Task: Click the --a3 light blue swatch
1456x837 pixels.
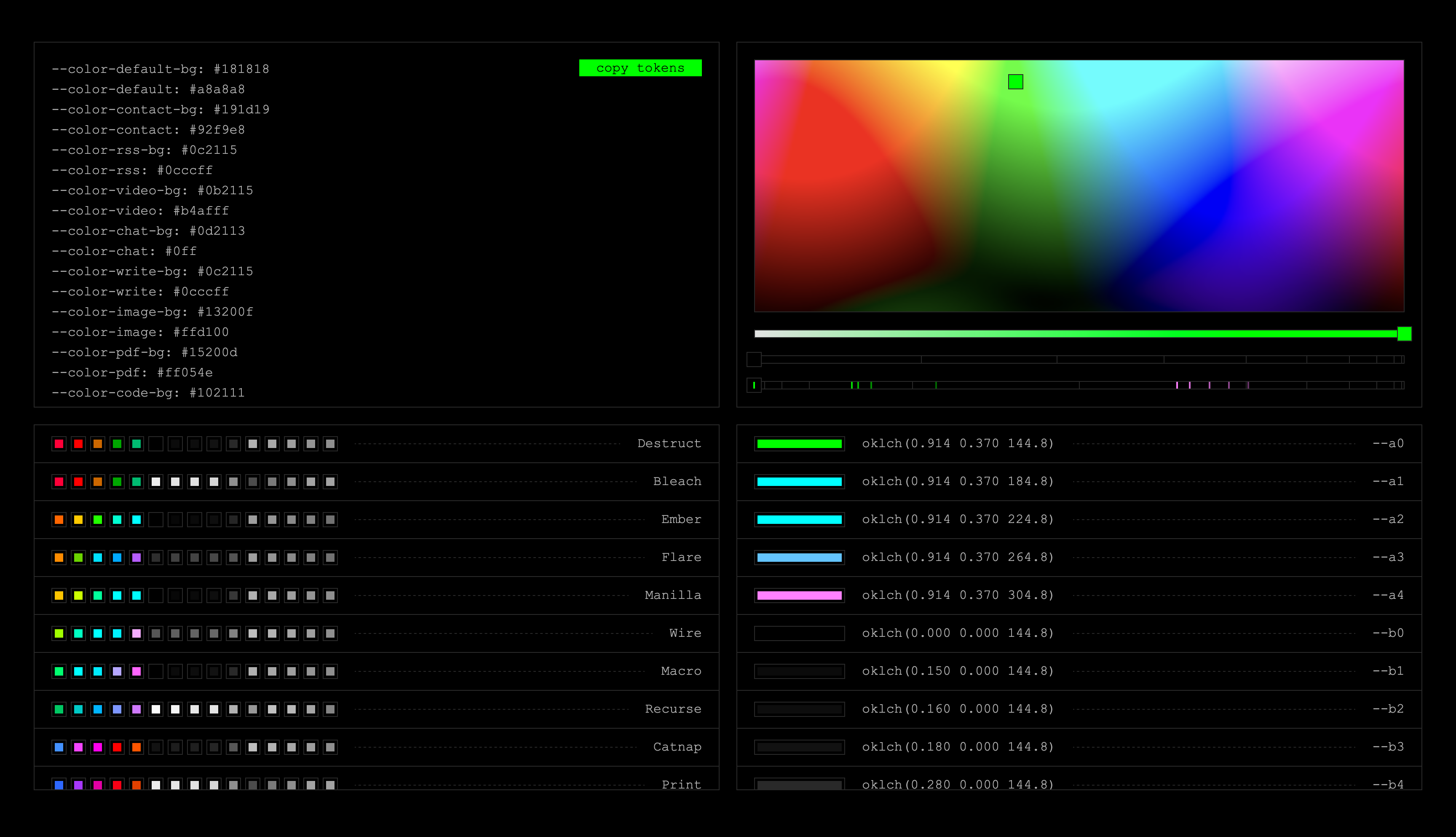Action: pyautogui.click(x=799, y=557)
